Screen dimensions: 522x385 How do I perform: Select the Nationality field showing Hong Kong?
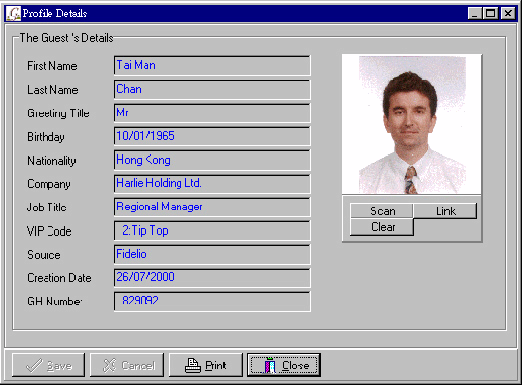point(212,160)
